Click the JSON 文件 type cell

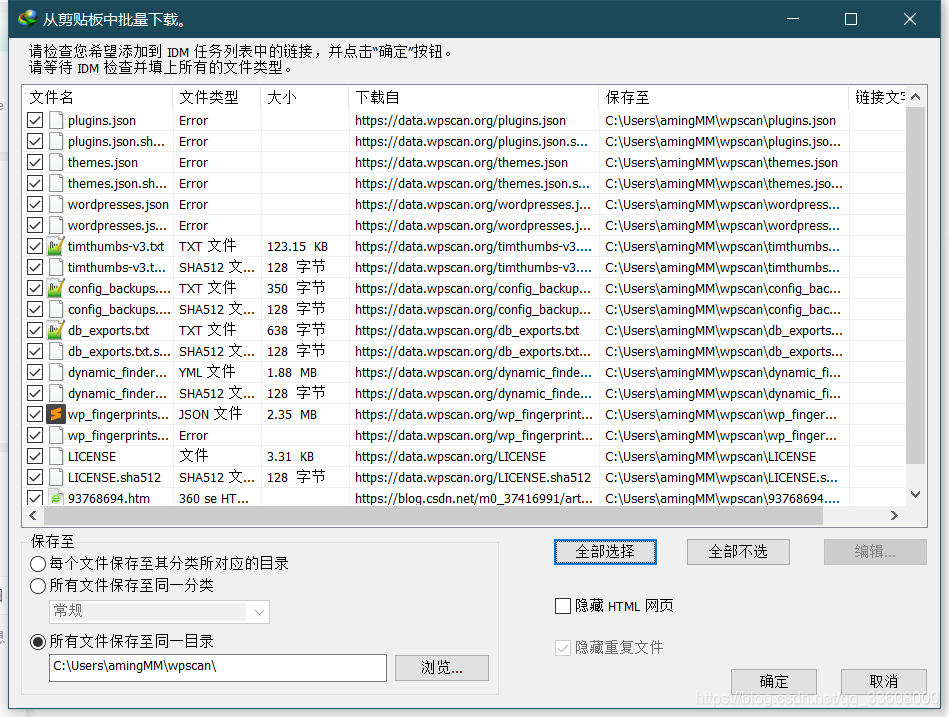(x=210, y=414)
